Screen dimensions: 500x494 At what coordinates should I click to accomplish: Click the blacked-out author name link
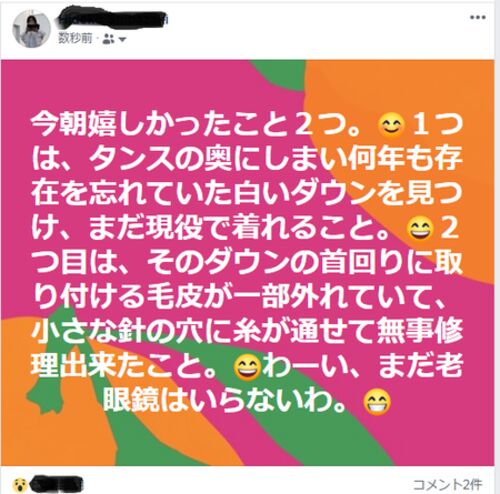pyautogui.click(x=112, y=19)
